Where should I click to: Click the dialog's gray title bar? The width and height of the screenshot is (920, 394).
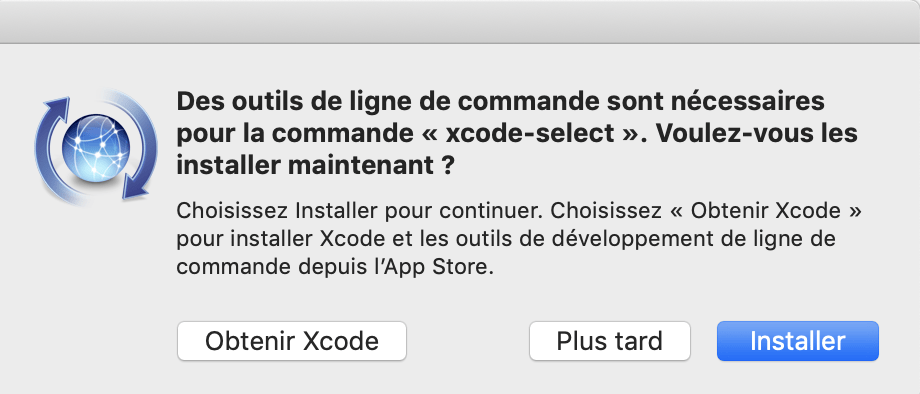click(460, 22)
